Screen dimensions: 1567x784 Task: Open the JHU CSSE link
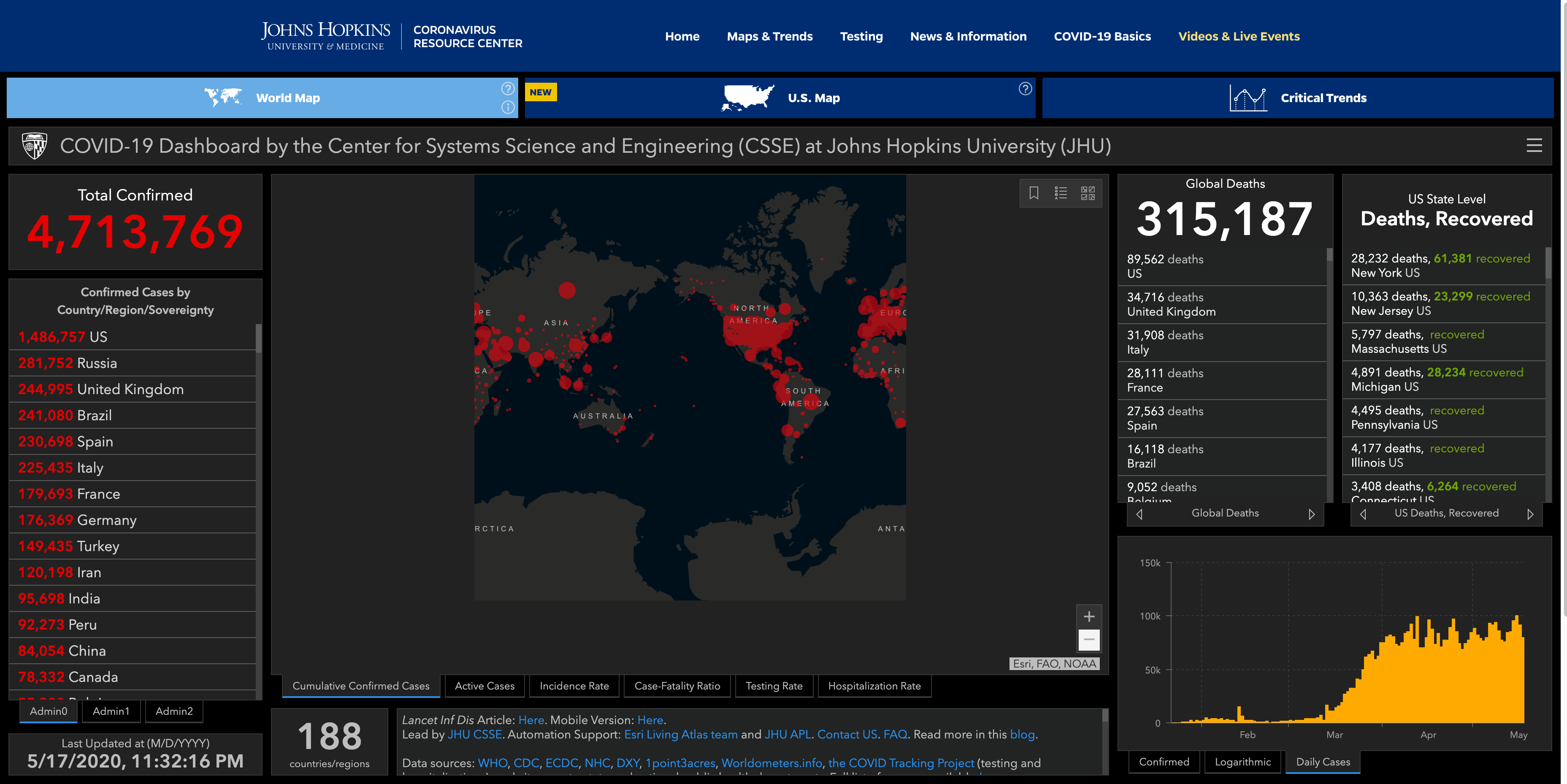click(x=474, y=735)
